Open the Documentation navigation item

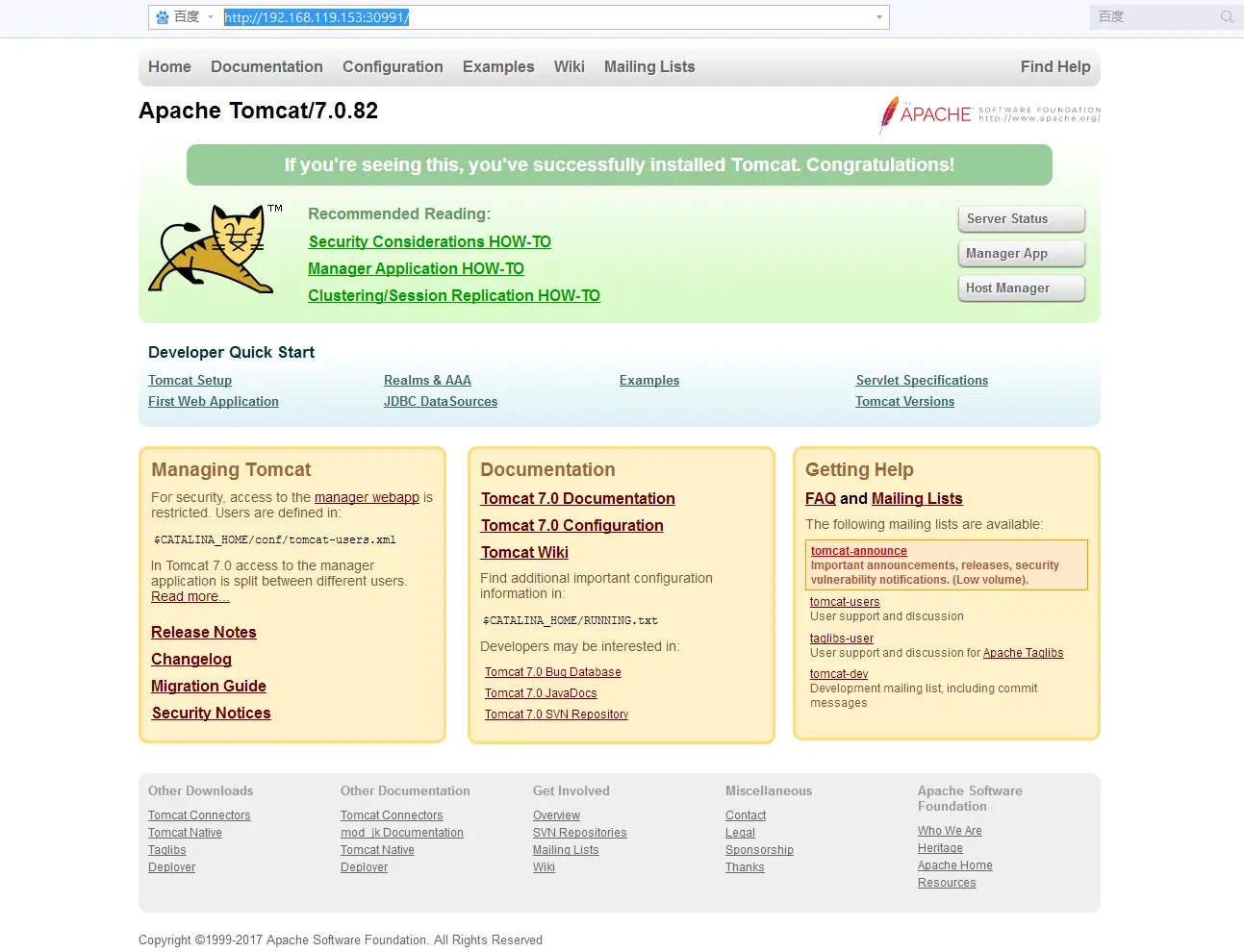[267, 66]
